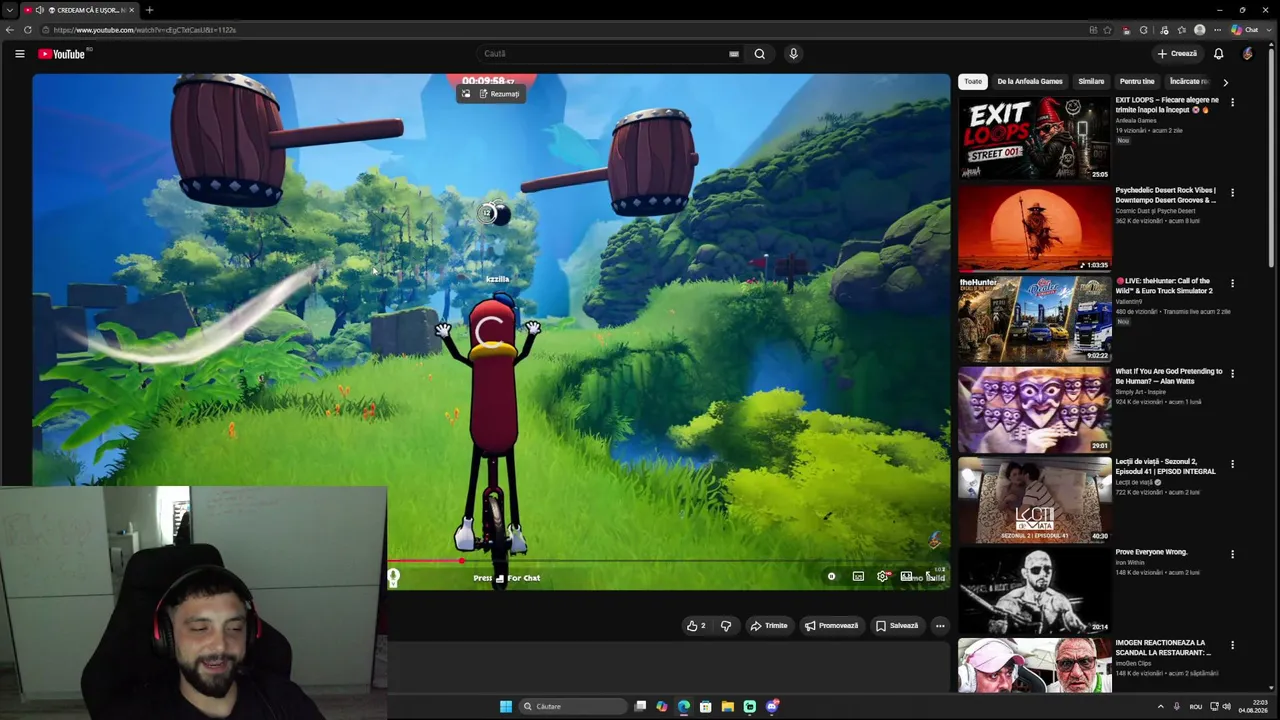Like the video with thumbs up

(x=696, y=626)
